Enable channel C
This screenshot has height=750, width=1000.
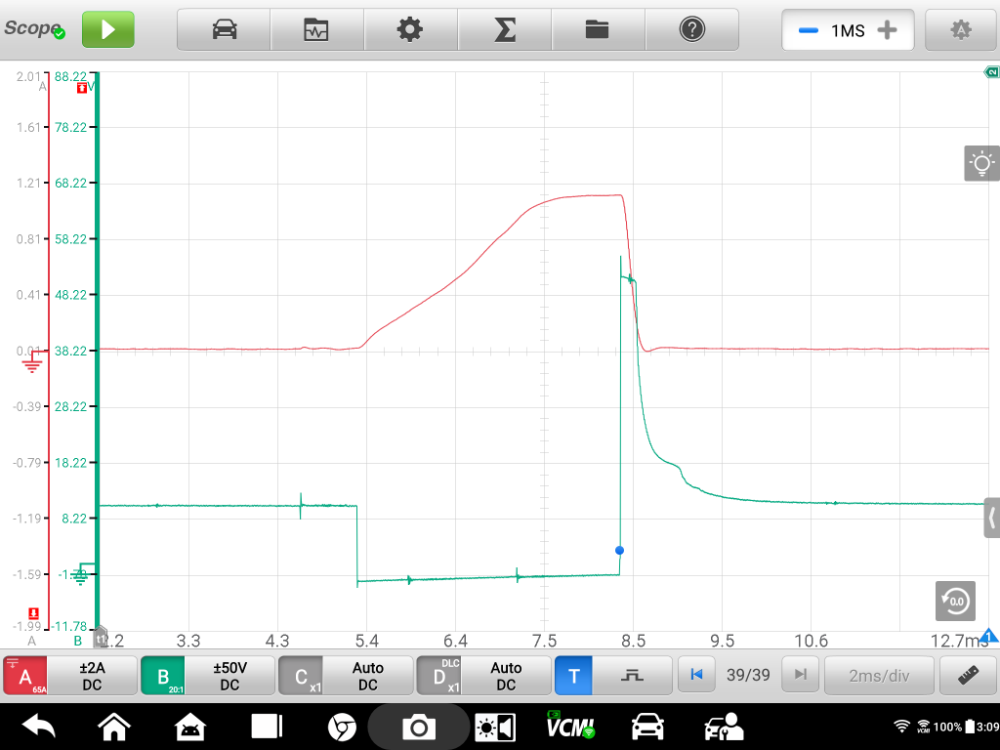click(x=300, y=676)
